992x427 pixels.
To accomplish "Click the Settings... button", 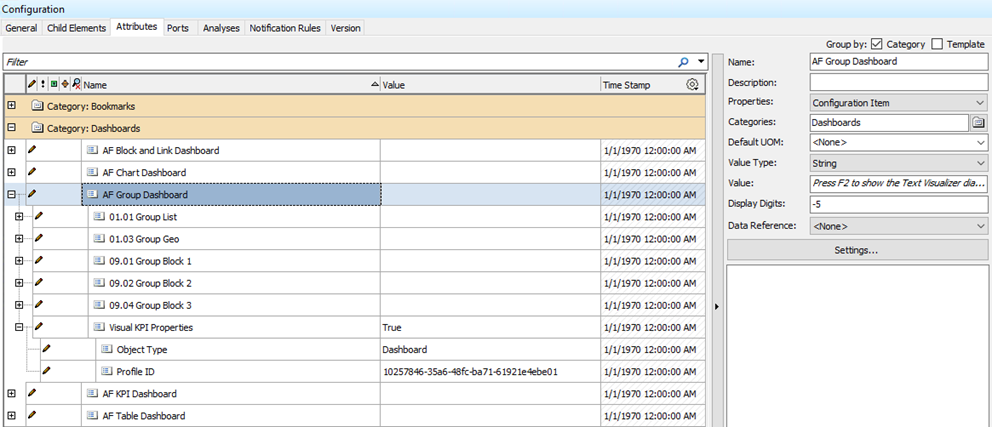I will pyautogui.click(x=856, y=250).
